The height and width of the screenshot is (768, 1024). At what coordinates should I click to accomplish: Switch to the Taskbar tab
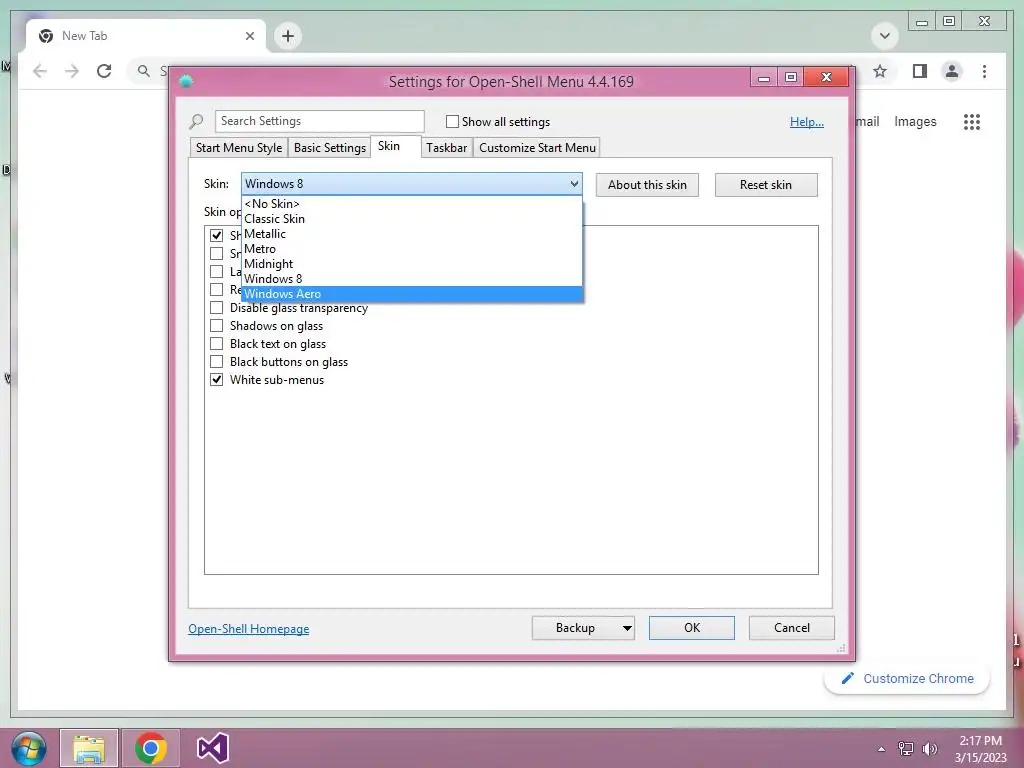[x=447, y=148]
